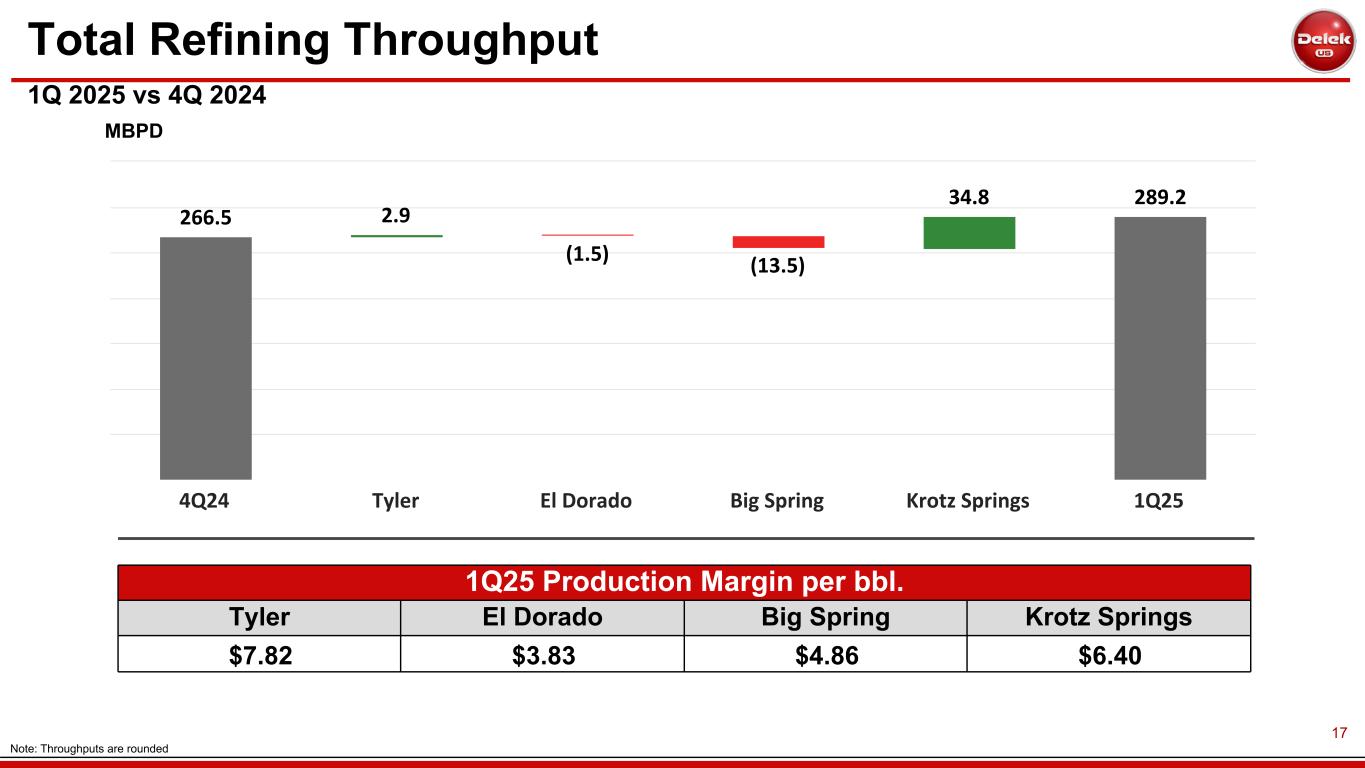Select the gray 4Q24 bar in the chart
The width and height of the screenshot is (1365, 768).
[x=205, y=358]
